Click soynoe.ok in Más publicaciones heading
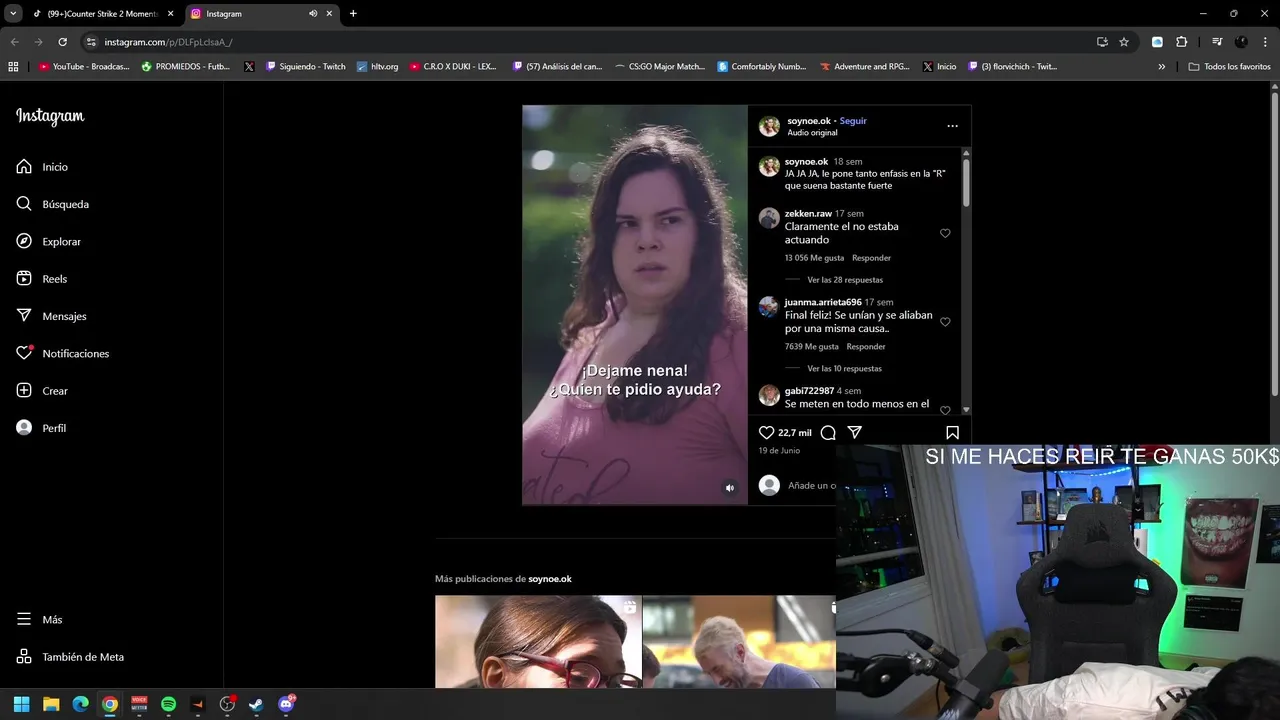The height and width of the screenshot is (720, 1280). coord(550,579)
